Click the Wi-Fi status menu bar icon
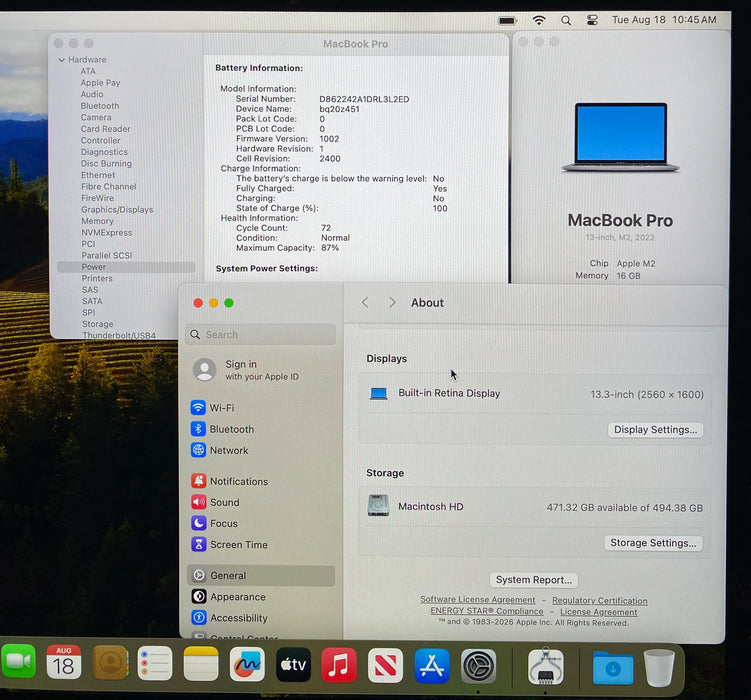Image resolution: width=751 pixels, height=700 pixels. [x=539, y=20]
